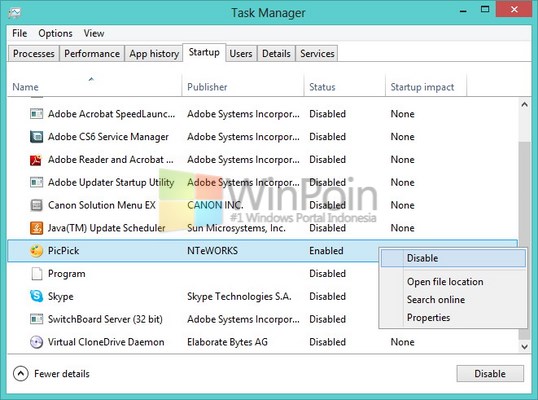The image size is (538, 400).
Task: Click the CANON INC. publisher cell
Action: coord(215,205)
